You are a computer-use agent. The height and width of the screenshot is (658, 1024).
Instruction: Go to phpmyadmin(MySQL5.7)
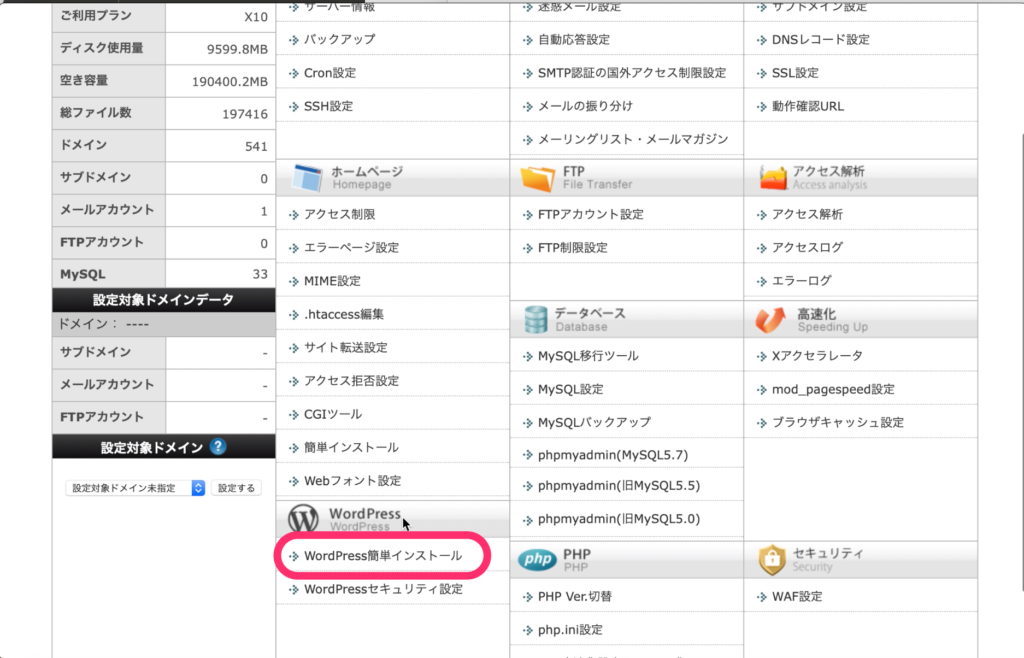[x=612, y=455]
